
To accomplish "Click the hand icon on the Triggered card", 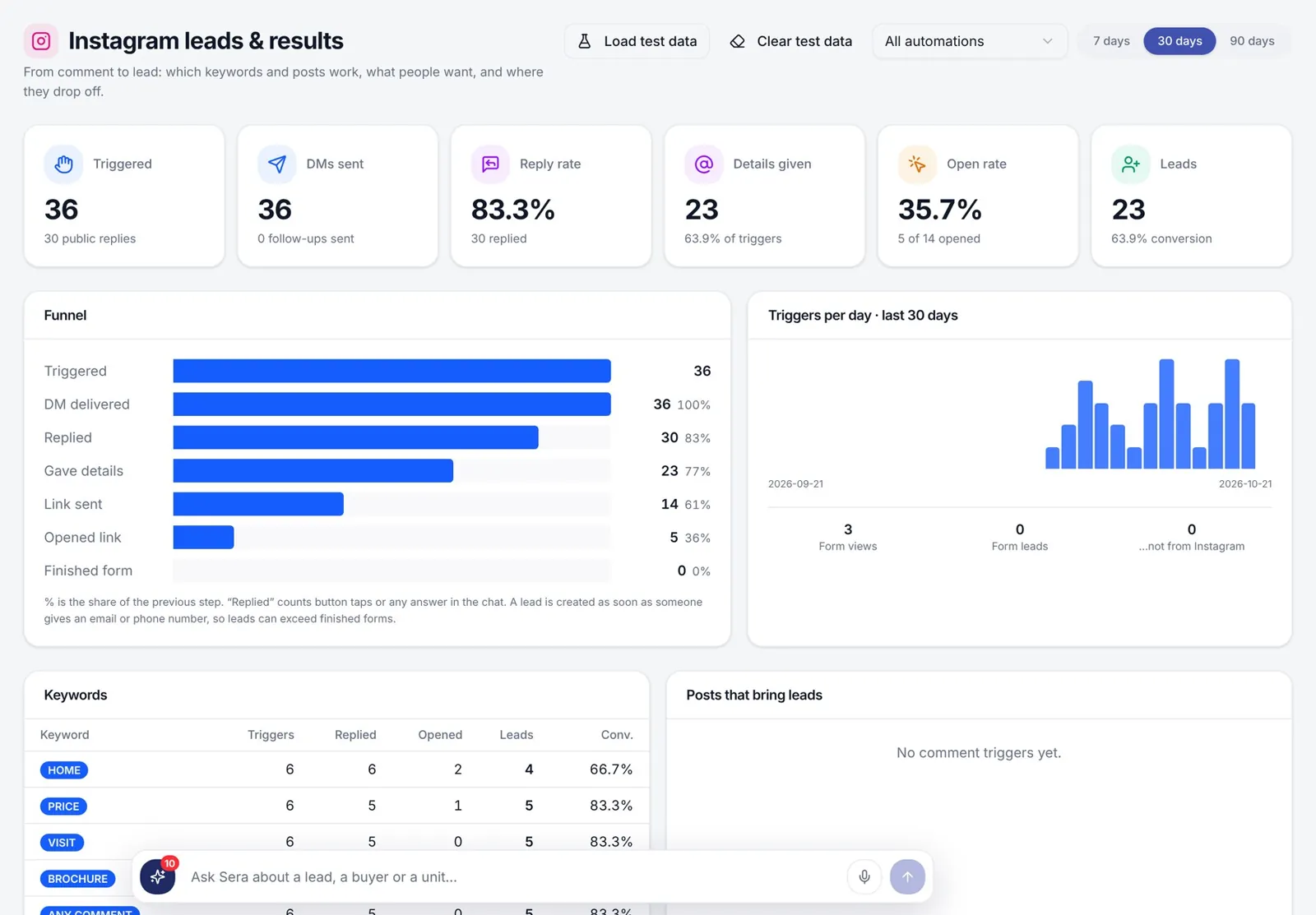I will pyautogui.click(x=63, y=164).
